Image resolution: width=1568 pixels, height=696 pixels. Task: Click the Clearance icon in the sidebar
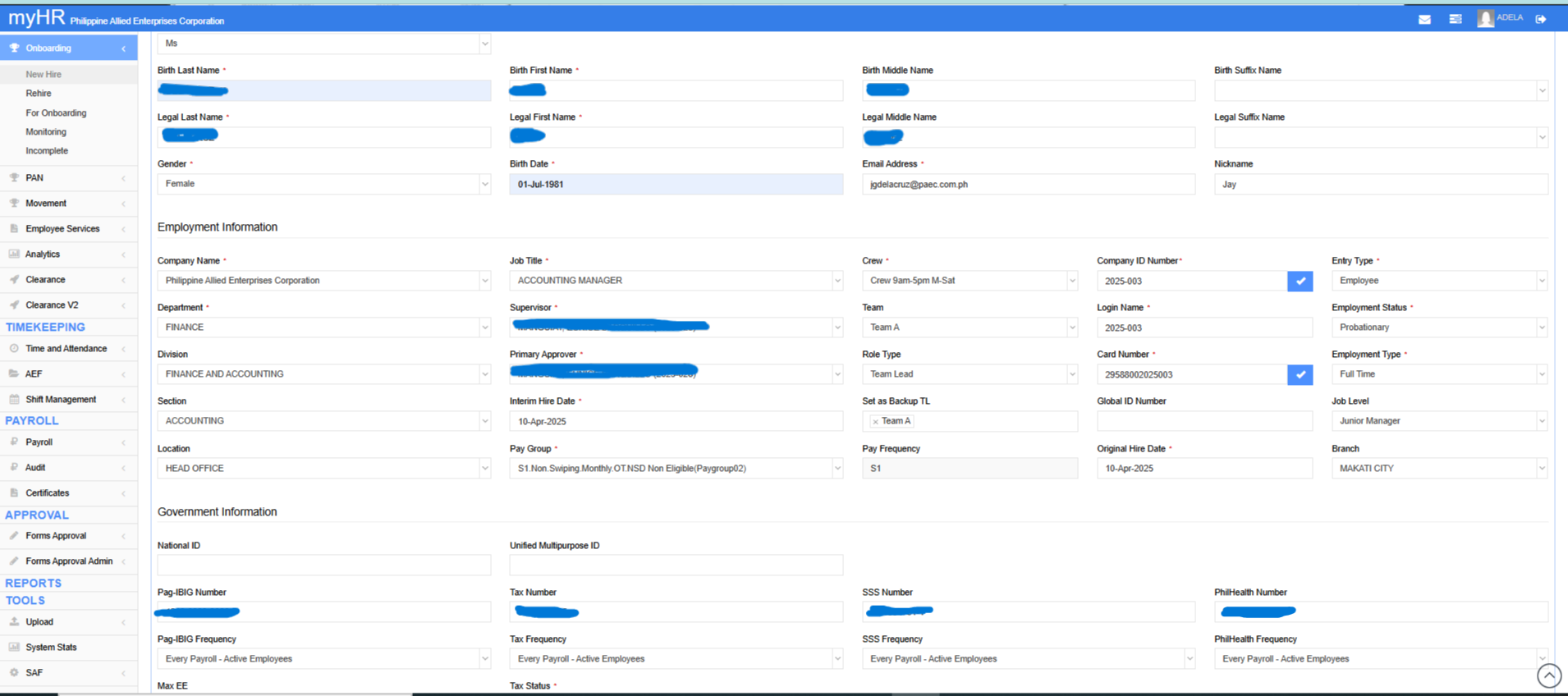[x=14, y=279]
